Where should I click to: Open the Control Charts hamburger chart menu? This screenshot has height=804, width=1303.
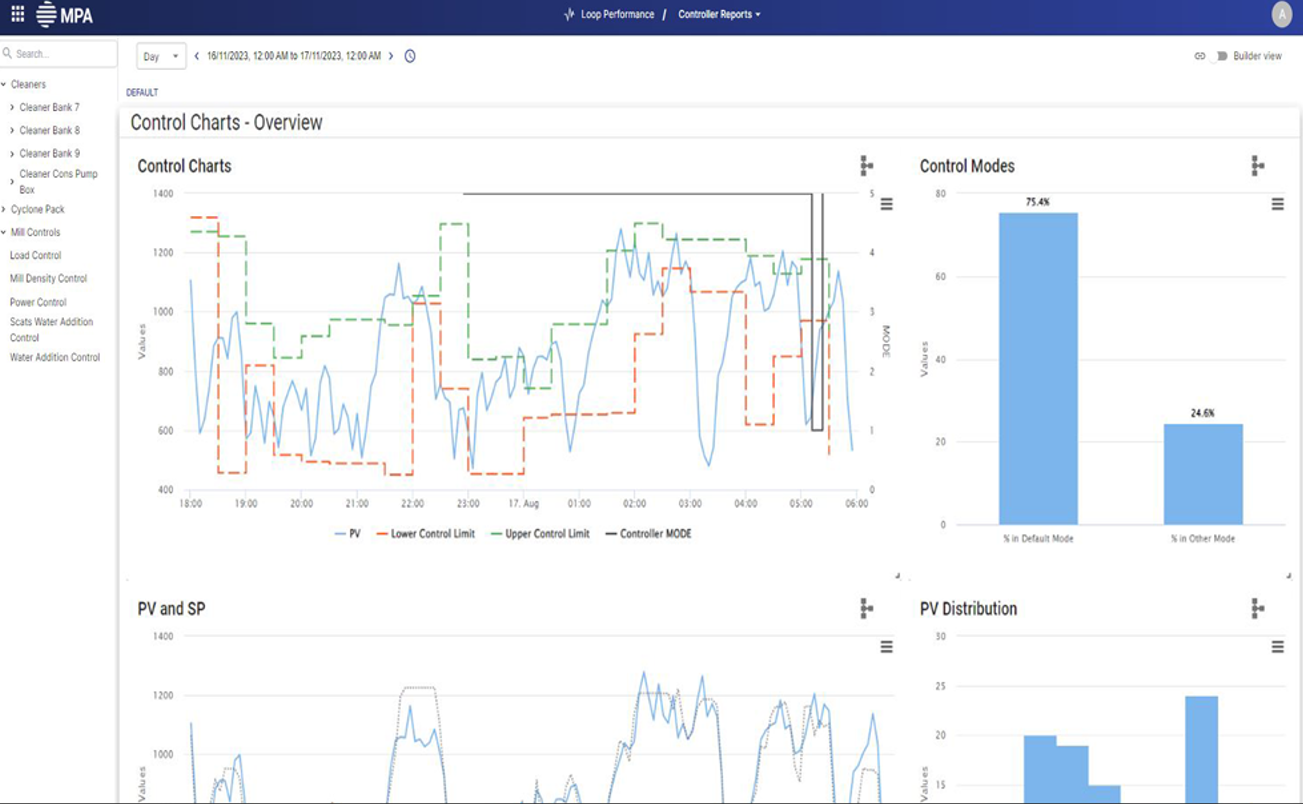(886, 204)
